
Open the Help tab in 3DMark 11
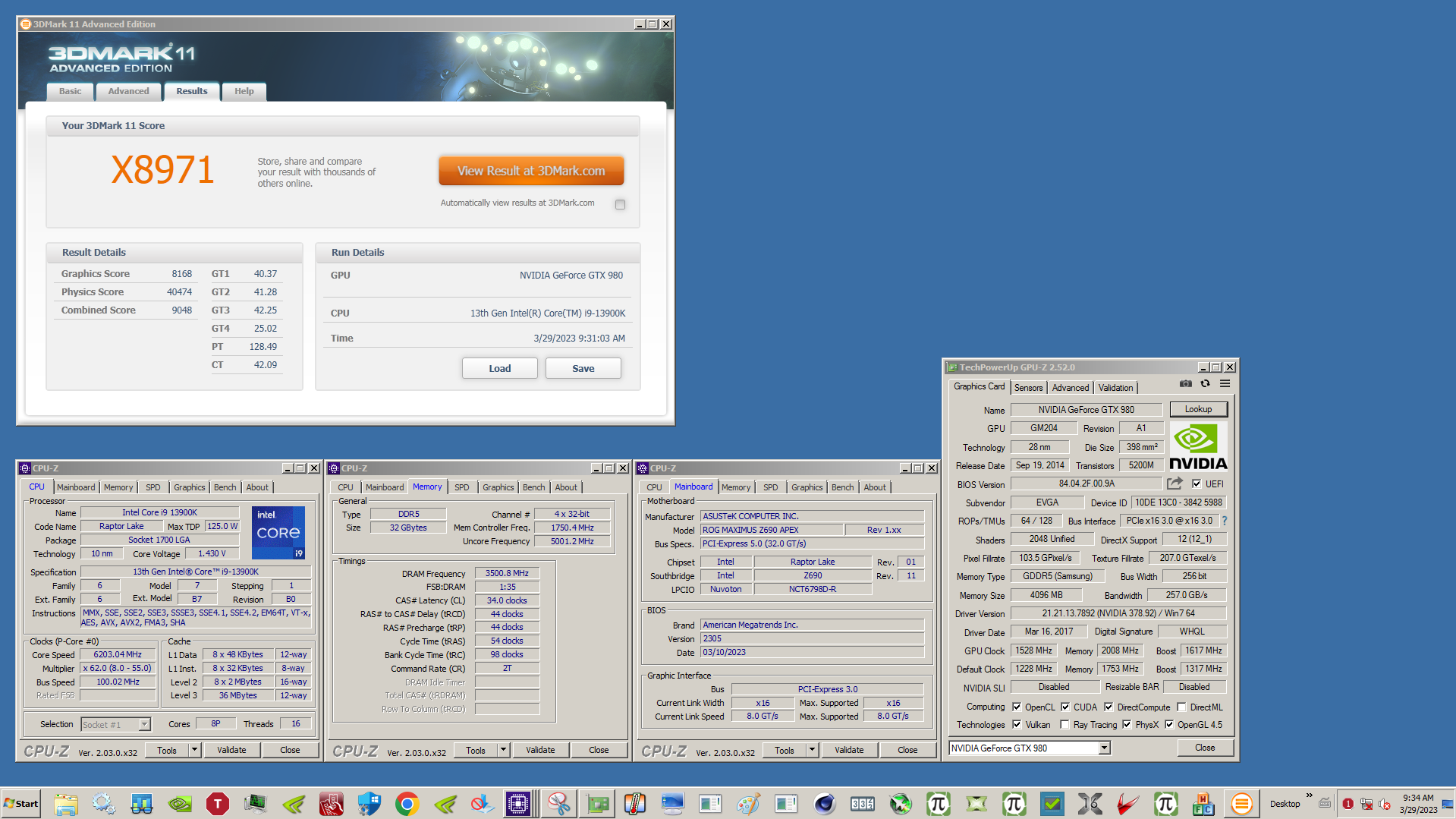tap(244, 91)
